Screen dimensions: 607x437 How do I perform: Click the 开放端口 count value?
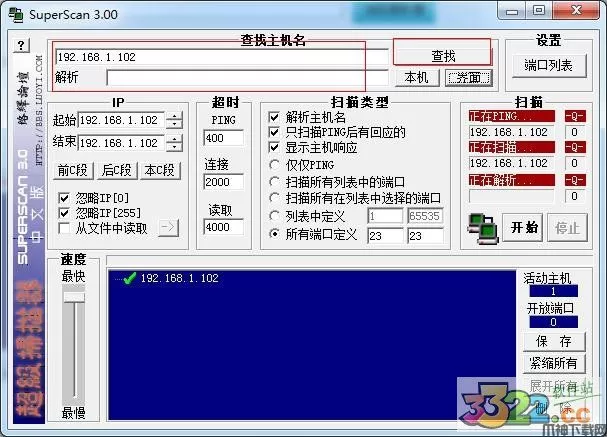(x=554, y=322)
